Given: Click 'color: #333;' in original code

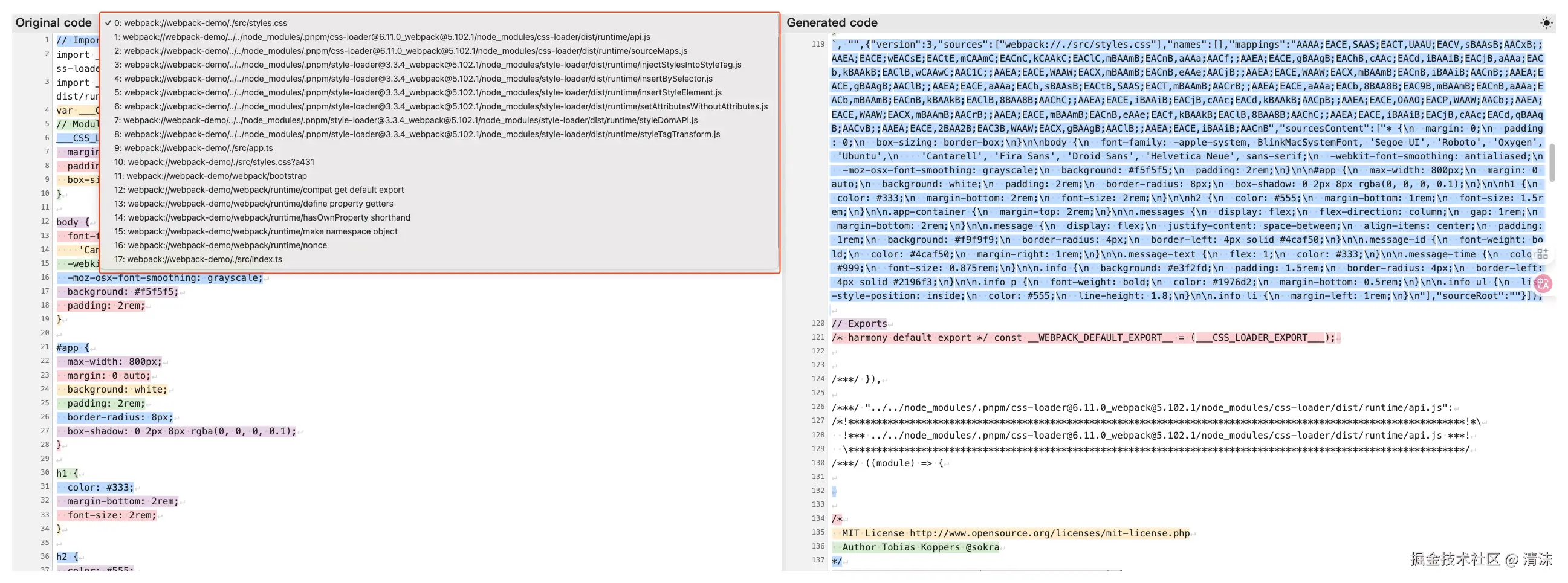Looking at the screenshot, I should (x=100, y=488).
